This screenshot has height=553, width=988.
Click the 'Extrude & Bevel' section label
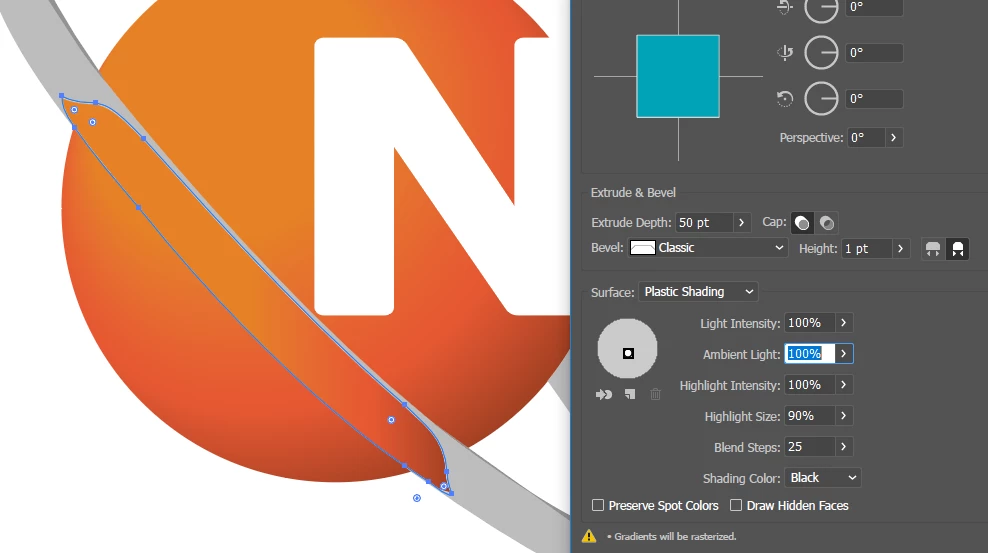[633, 193]
